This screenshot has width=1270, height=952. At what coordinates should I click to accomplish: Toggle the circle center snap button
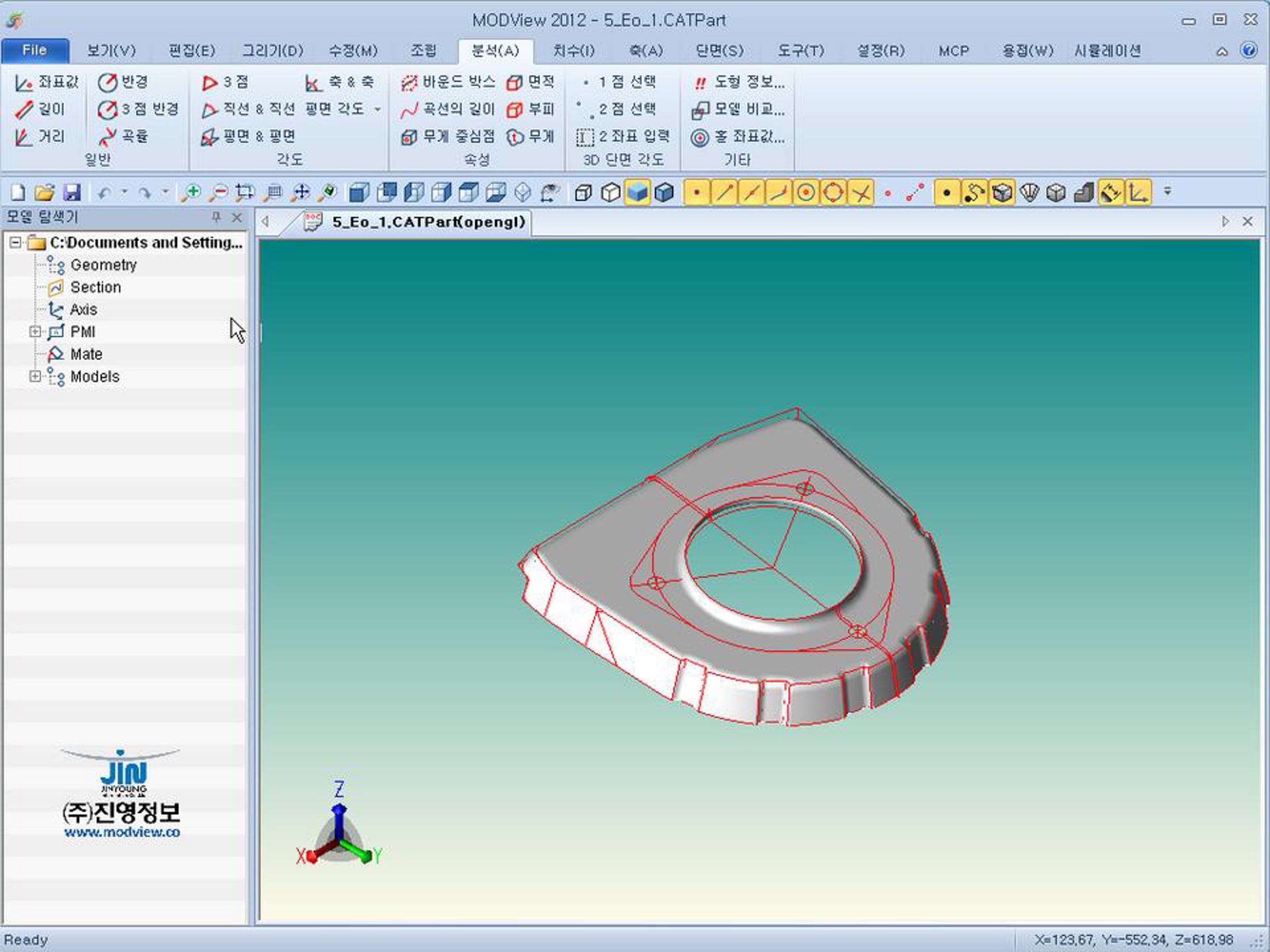pos(805,192)
